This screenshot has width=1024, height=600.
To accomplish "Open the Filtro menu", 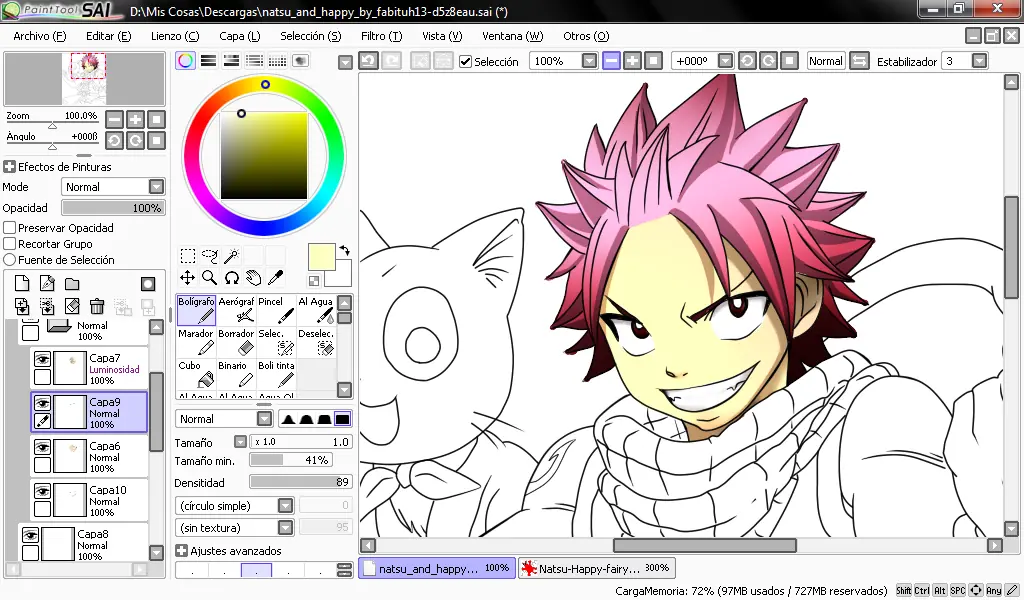I will pos(381,36).
